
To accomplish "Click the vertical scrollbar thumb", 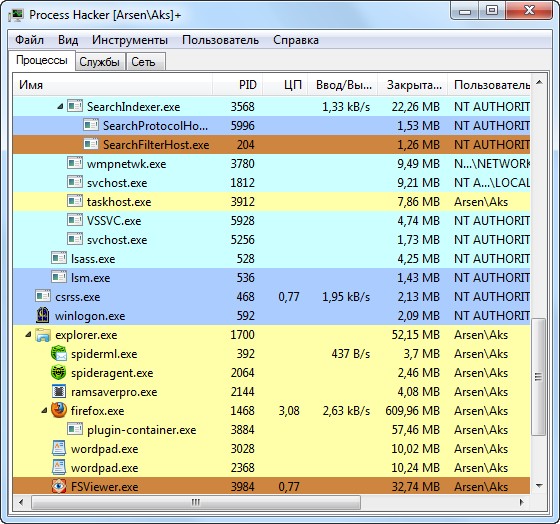I will point(539,376).
